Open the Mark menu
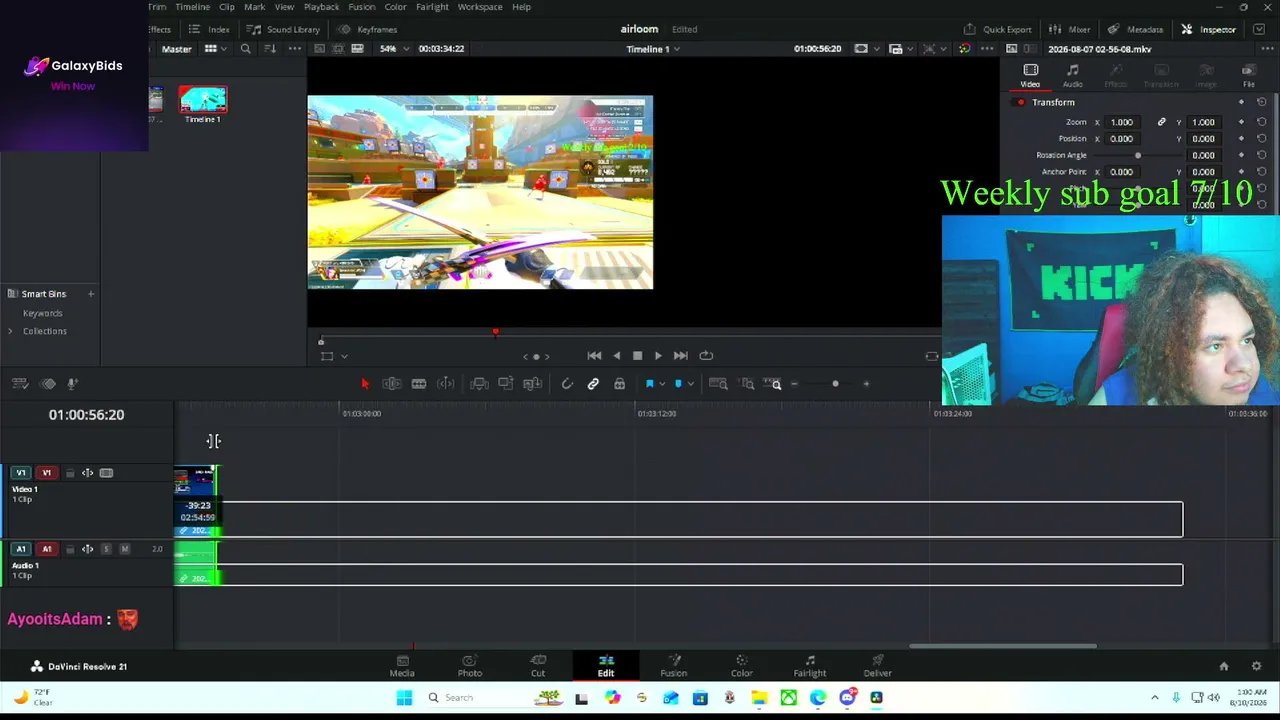 click(255, 7)
